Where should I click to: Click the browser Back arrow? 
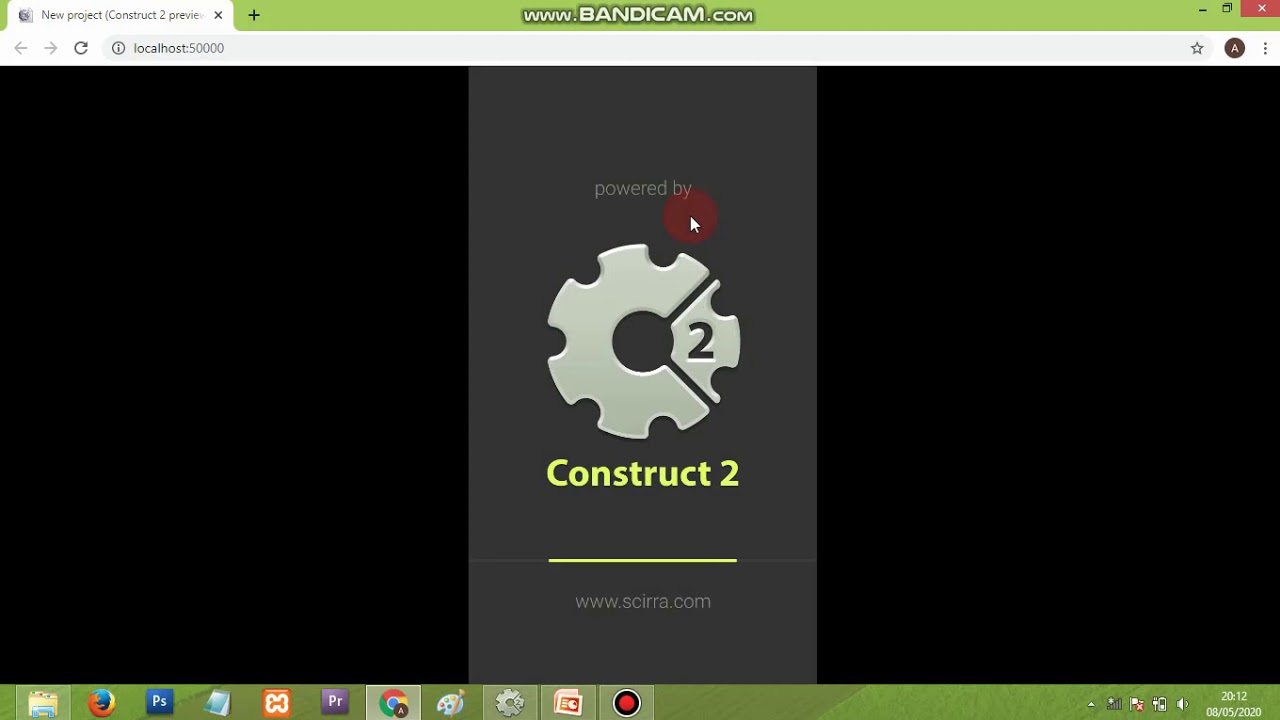point(21,48)
